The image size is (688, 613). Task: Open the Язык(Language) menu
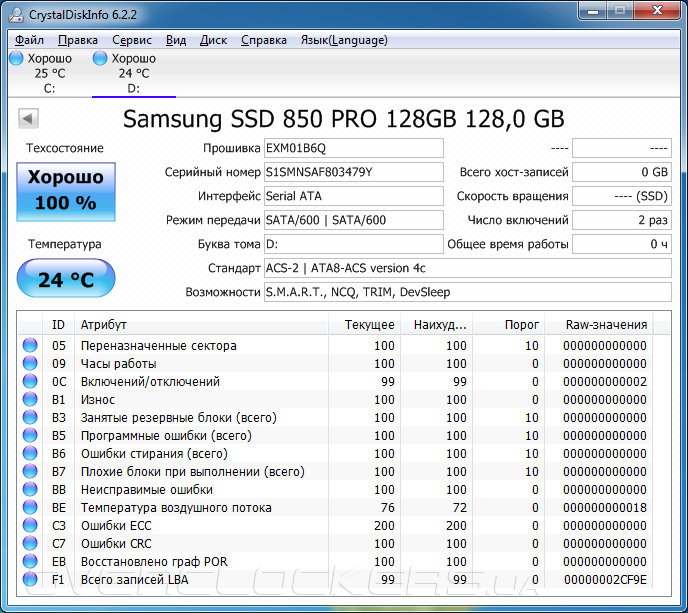point(344,40)
